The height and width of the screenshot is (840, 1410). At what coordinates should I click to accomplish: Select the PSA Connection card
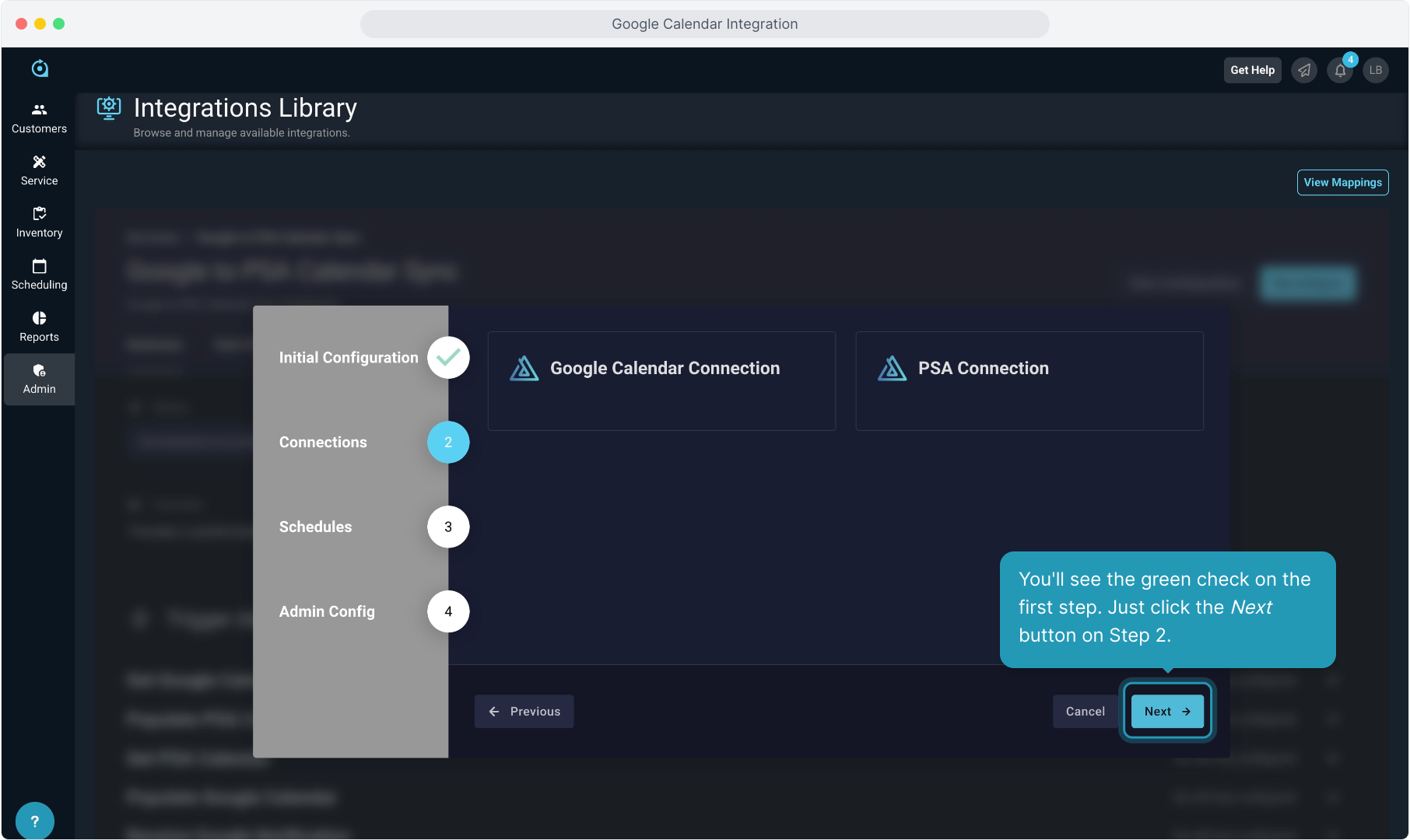click(x=1029, y=381)
